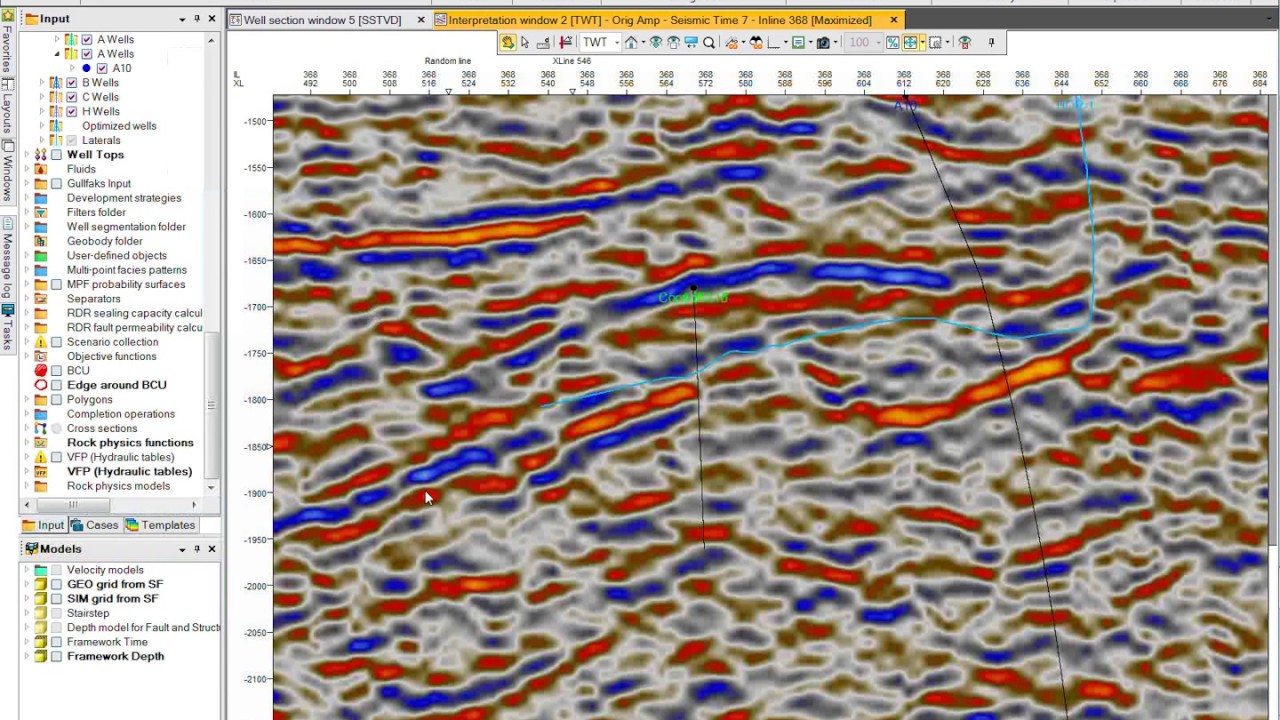Image resolution: width=1280 pixels, height=720 pixels.
Task: Click the seismic intersection align tool icon
Action: coord(566,42)
